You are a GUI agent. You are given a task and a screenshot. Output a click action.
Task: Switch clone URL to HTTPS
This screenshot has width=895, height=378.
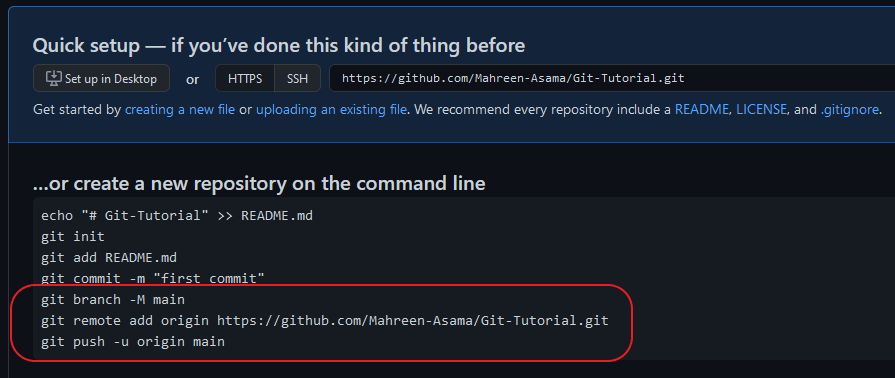tap(245, 78)
